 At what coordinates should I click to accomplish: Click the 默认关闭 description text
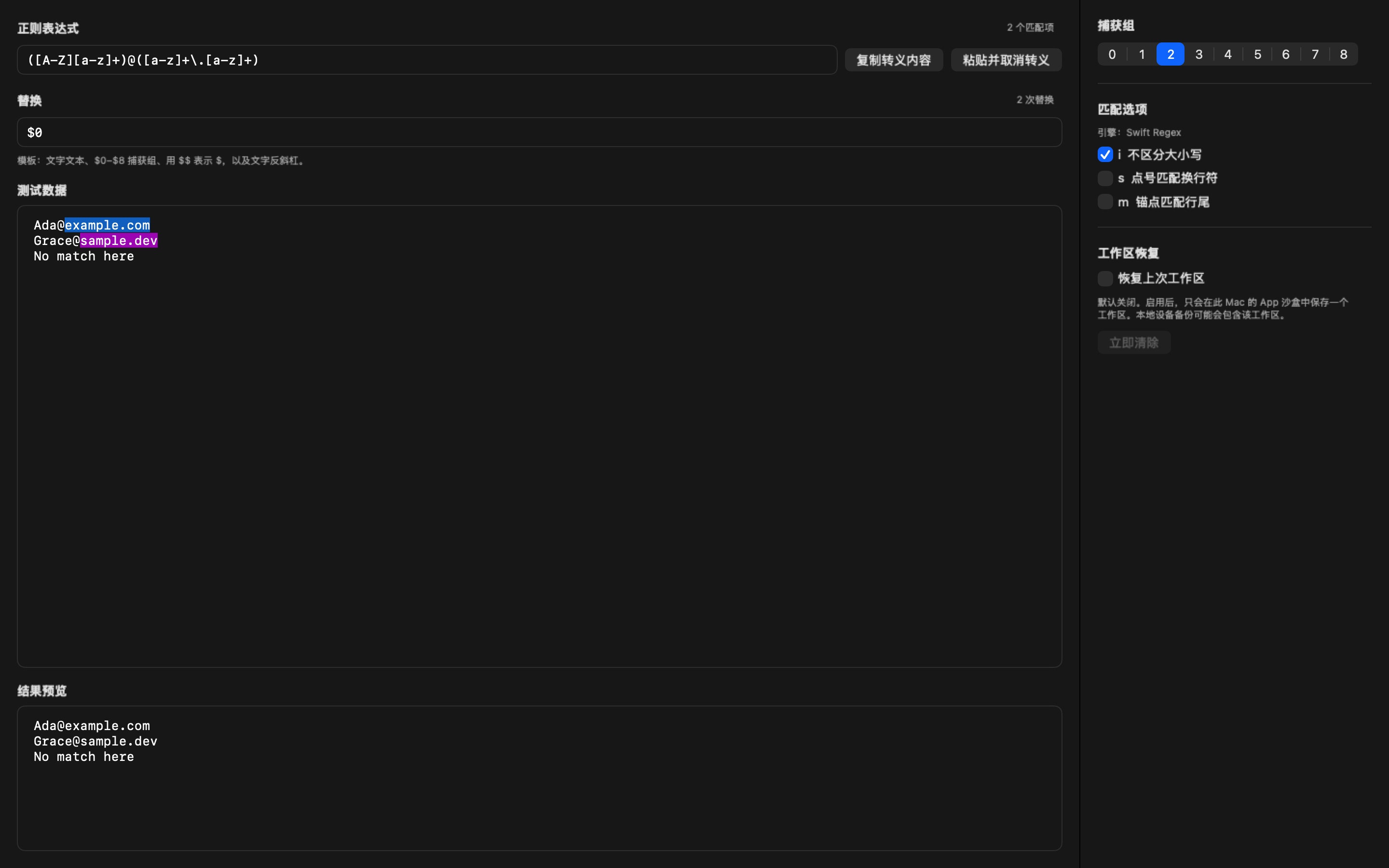tap(1223, 308)
